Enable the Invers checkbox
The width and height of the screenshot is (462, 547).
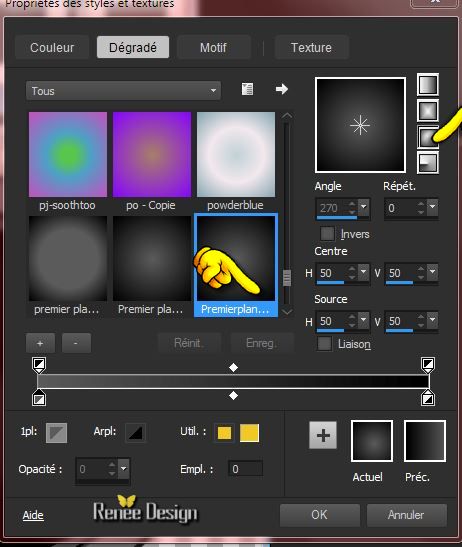[x=327, y=234]
